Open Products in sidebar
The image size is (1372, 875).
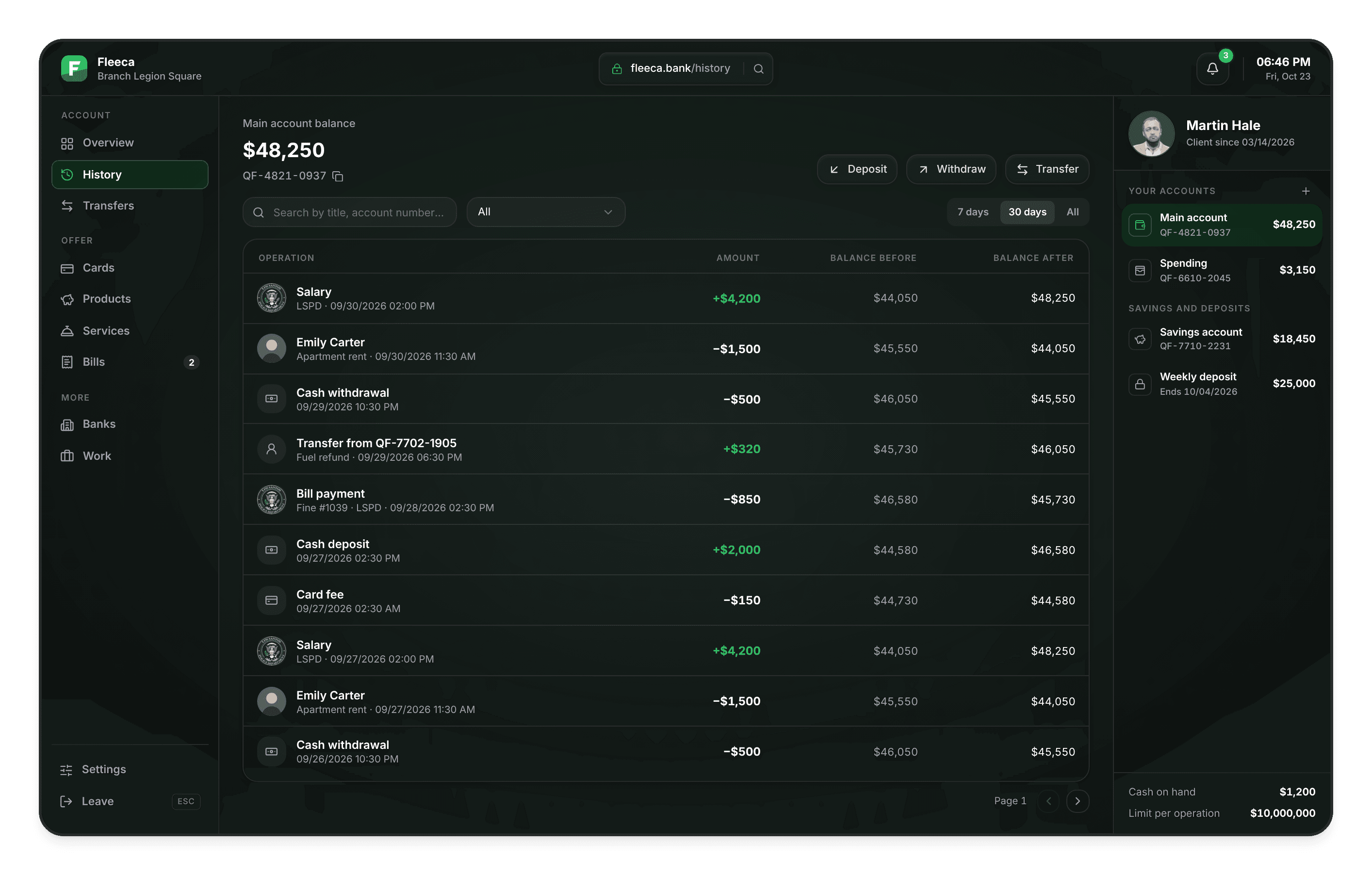[x=130, y=299]
